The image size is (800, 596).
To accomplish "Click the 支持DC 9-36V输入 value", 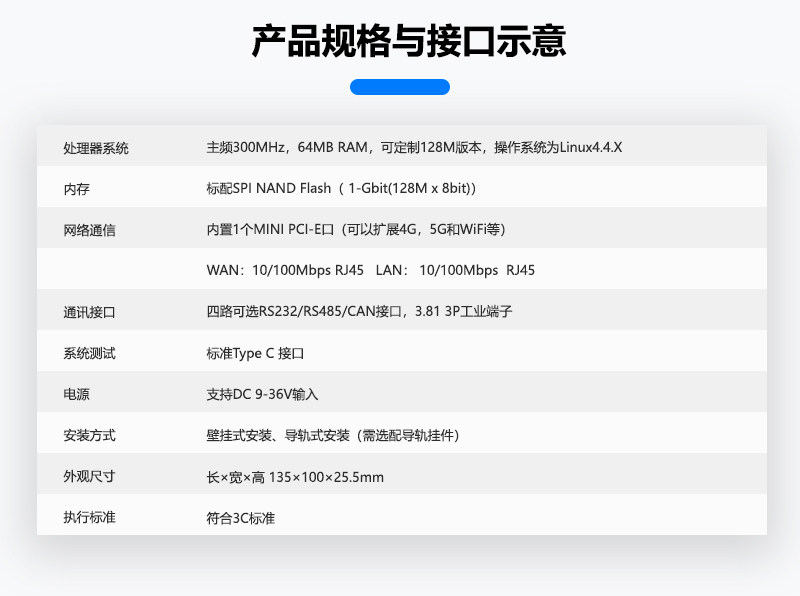I will 262,394.
